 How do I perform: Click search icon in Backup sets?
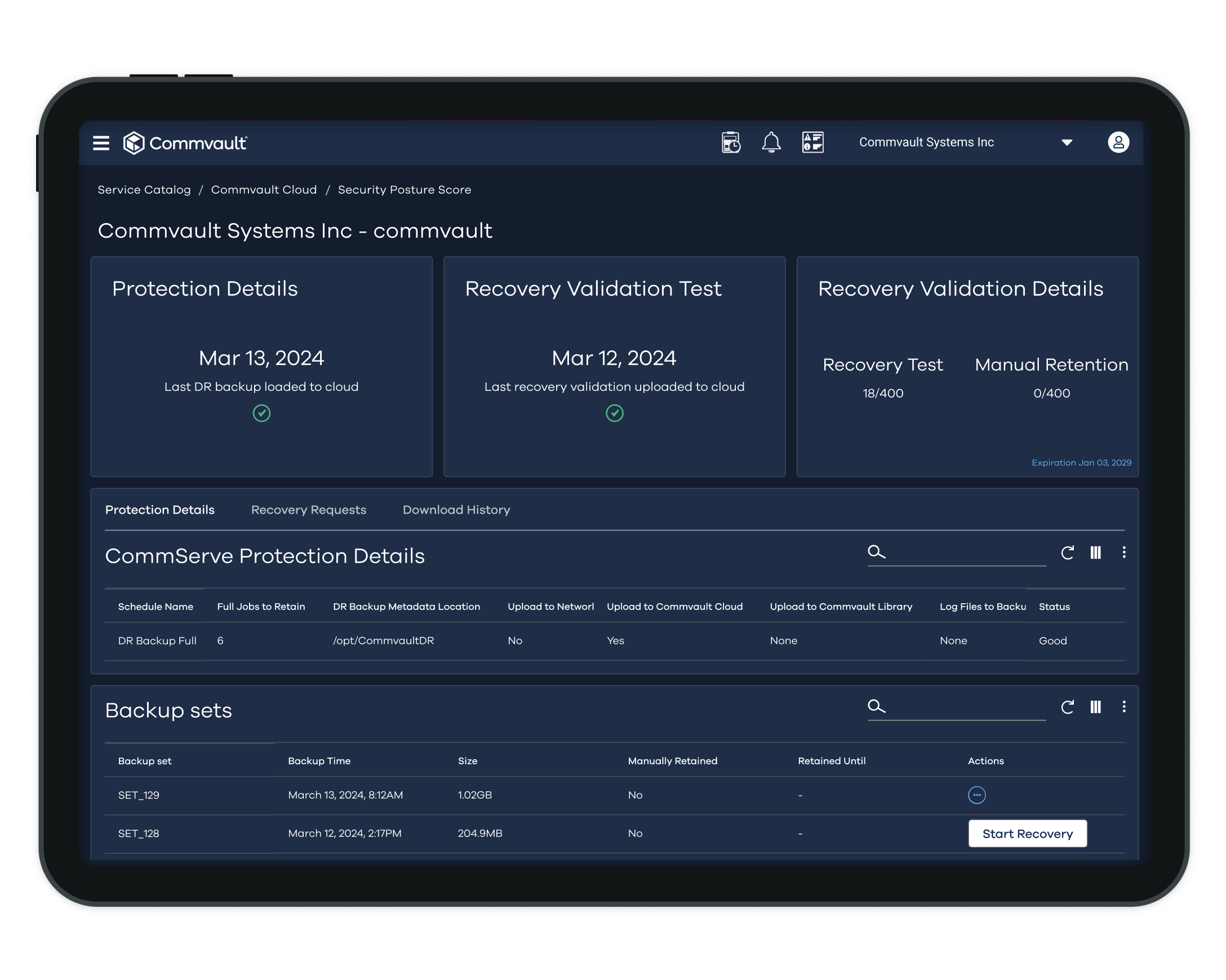click(876, 706)
